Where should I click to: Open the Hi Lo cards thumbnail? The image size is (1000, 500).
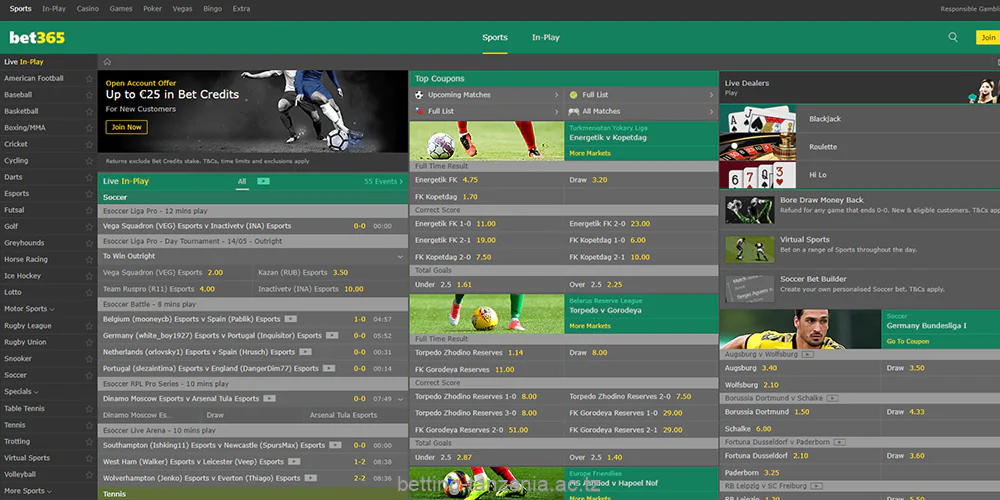coord(758,175)
